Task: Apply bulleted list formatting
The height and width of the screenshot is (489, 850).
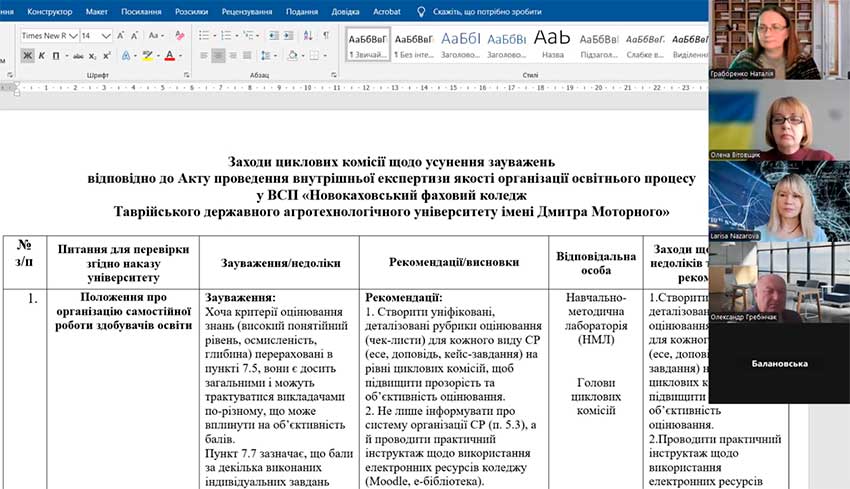Action: coord(204,35)
